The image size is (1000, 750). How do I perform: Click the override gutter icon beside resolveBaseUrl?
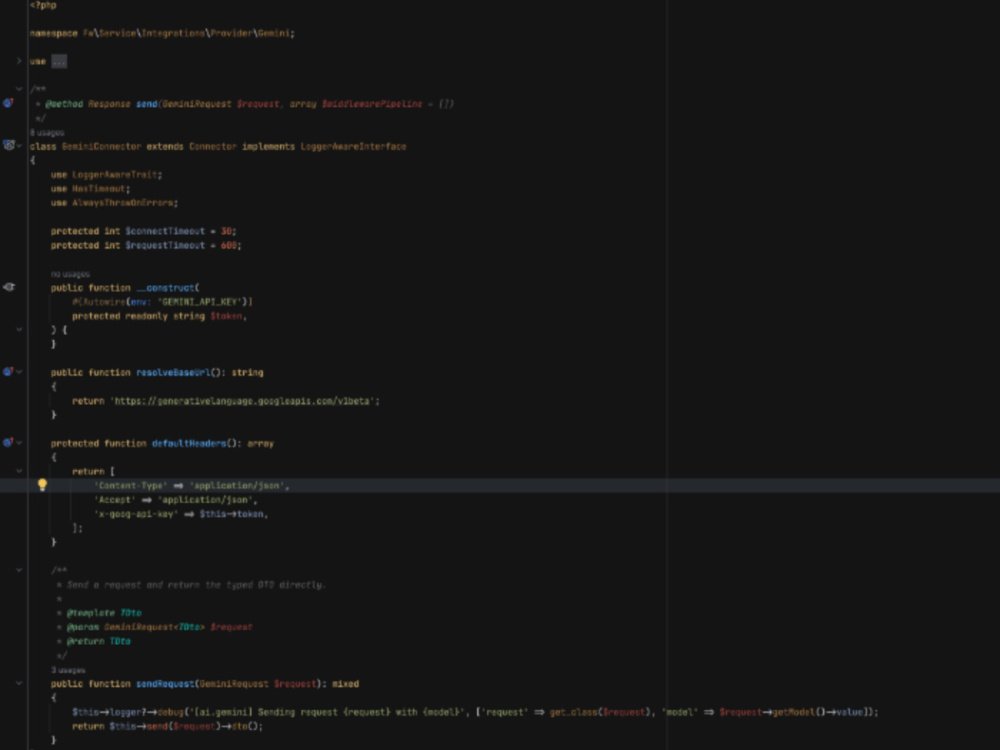[x=8, y=371]
